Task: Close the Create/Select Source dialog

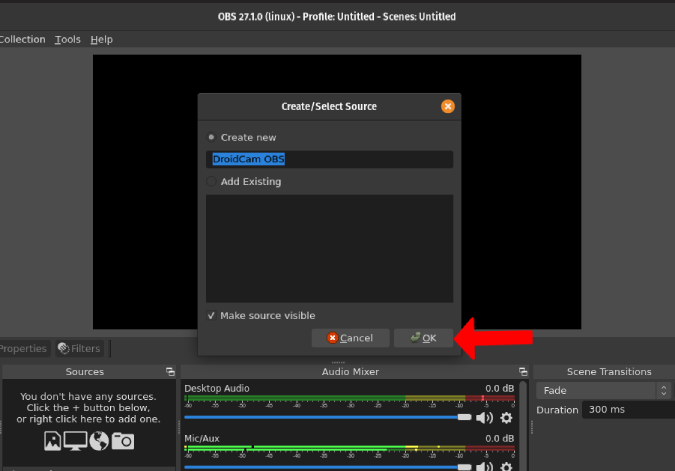Action: (x=448, y=106)
